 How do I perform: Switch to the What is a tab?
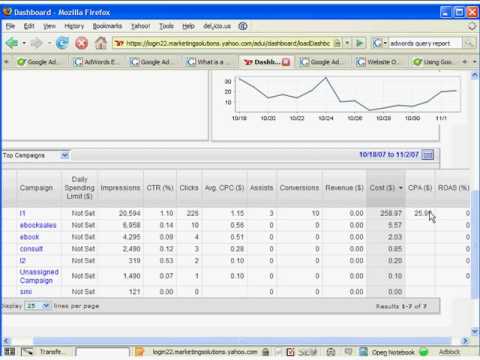point(210,62)
